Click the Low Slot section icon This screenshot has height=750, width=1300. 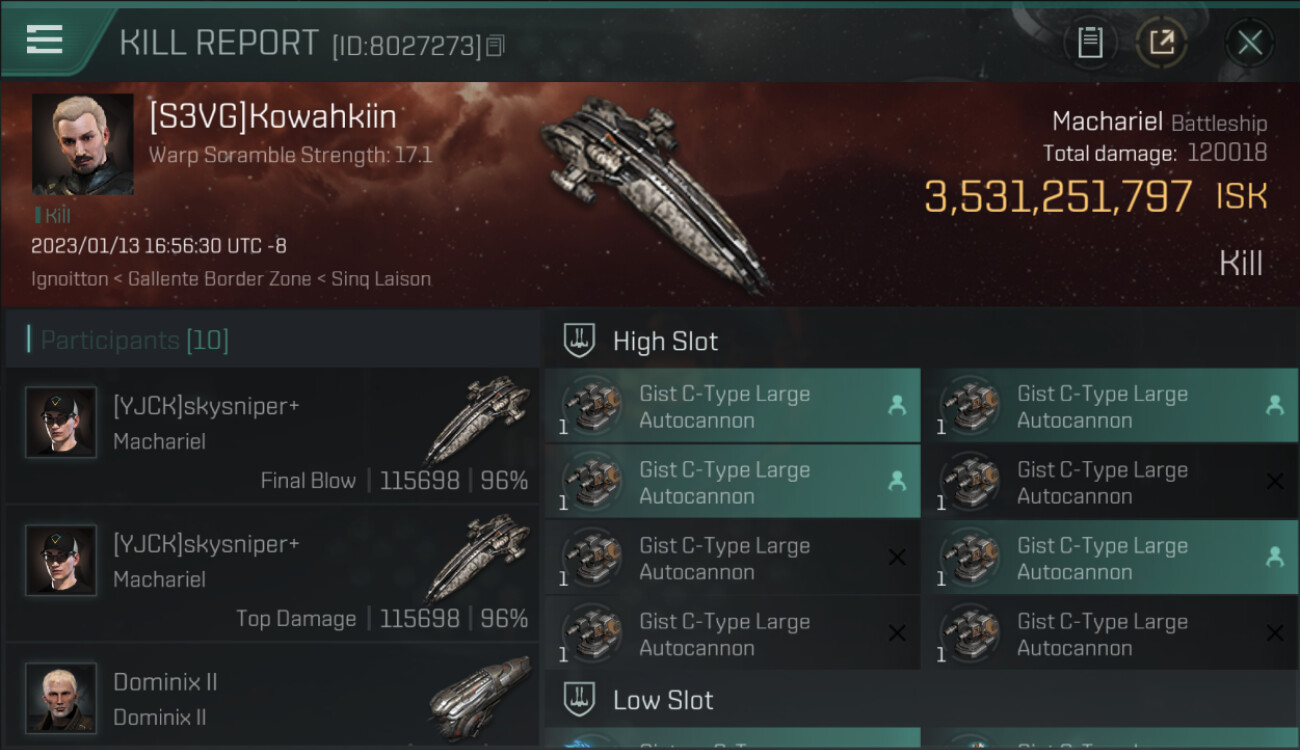click(580, 699)
